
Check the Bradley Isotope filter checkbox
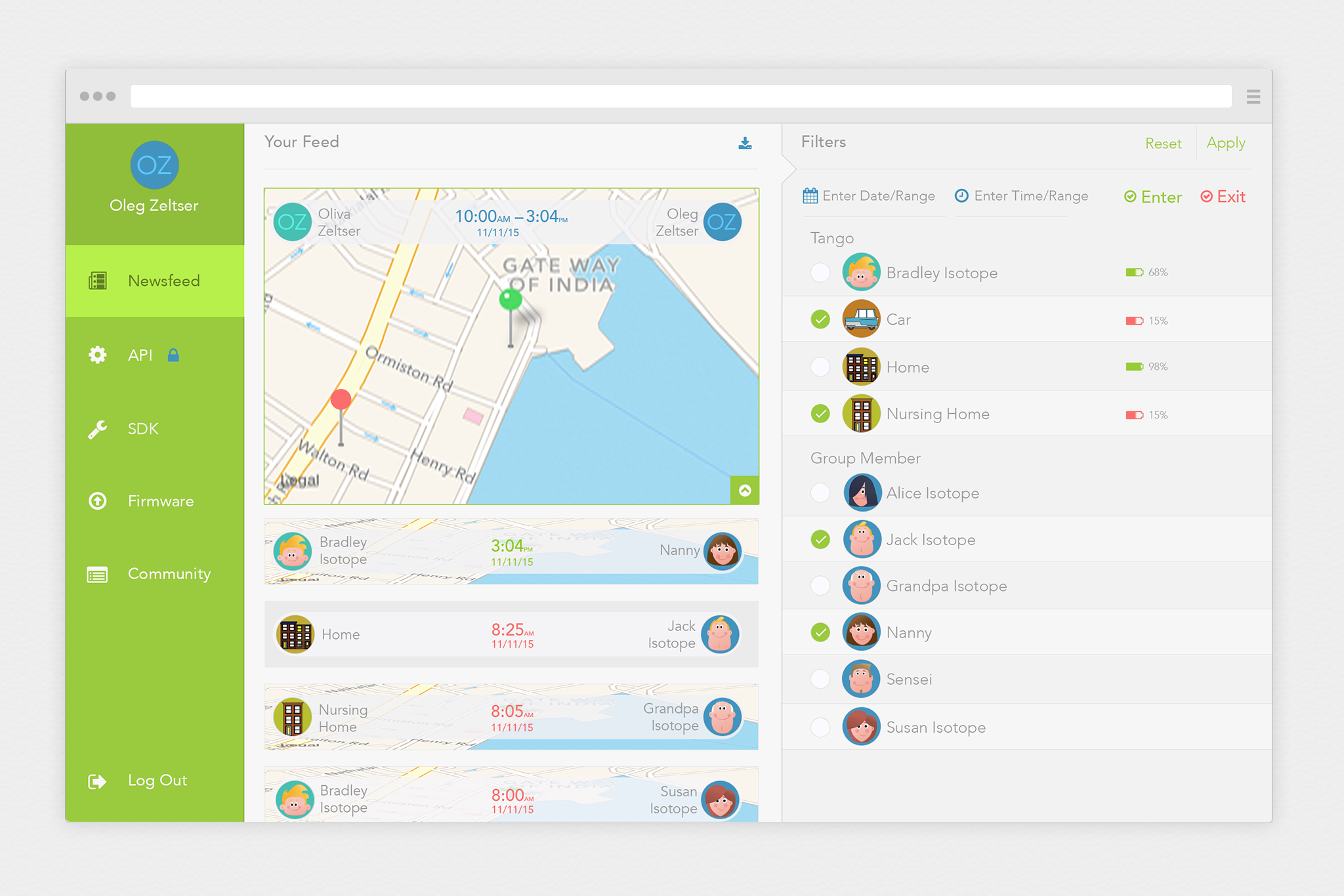pos(820,272)
